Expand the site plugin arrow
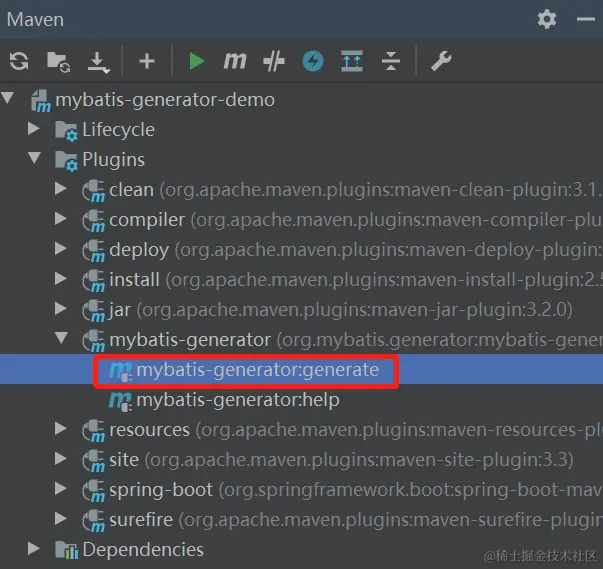This screenshot has width=603, height=569. click(61, 458)
